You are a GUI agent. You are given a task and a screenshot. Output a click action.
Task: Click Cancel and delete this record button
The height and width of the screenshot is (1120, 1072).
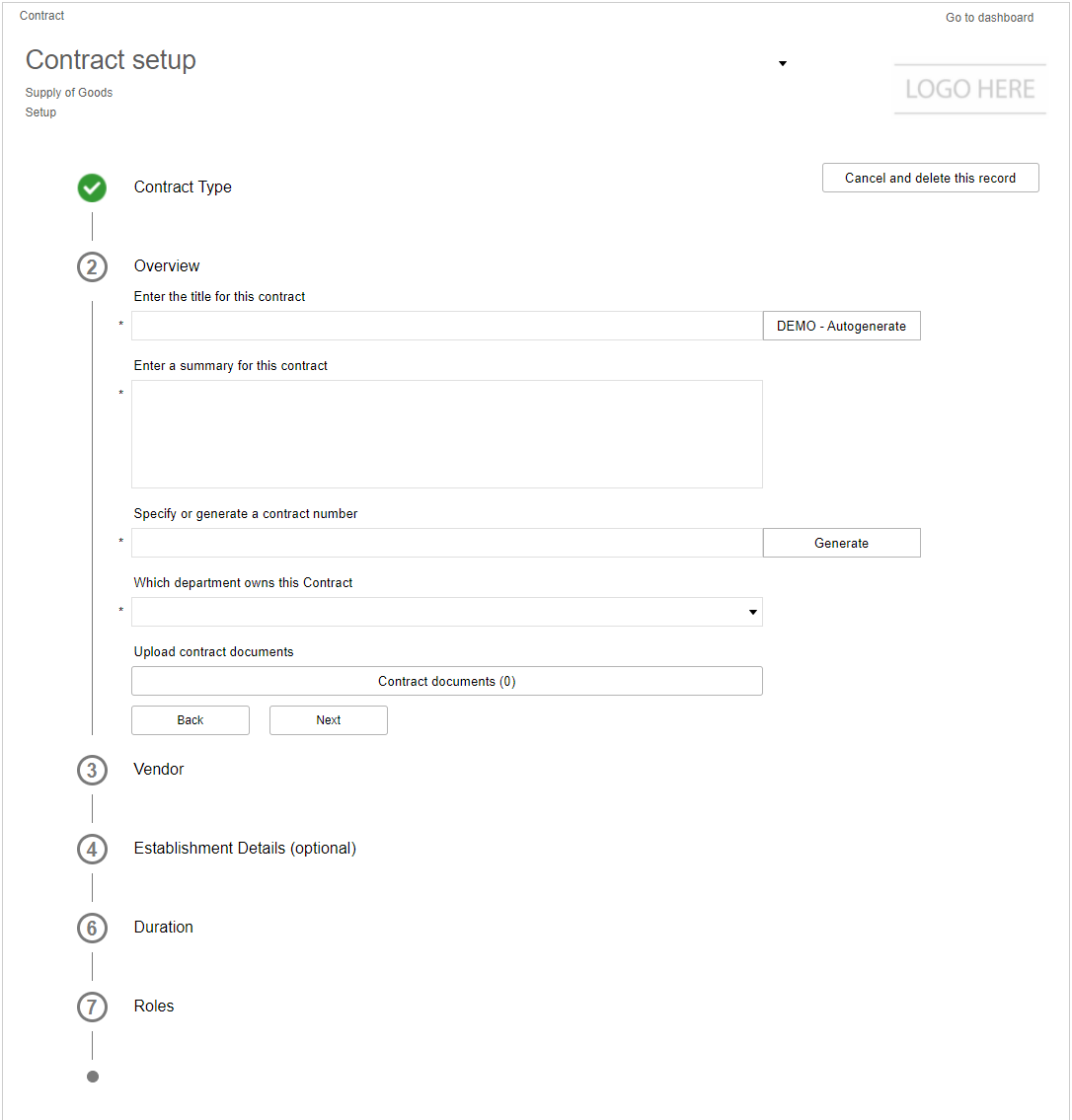pos(931,178)
